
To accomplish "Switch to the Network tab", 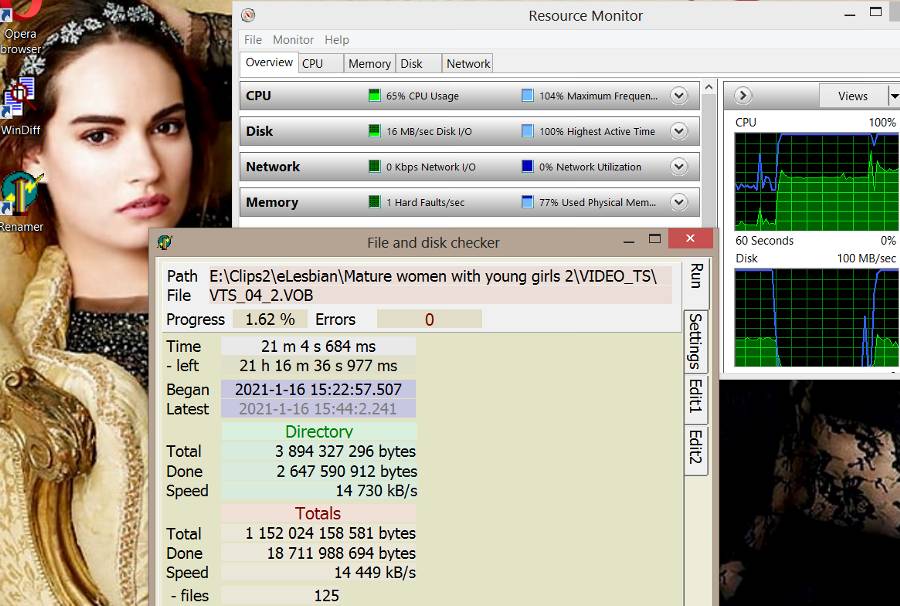I will tap(468, 63).
